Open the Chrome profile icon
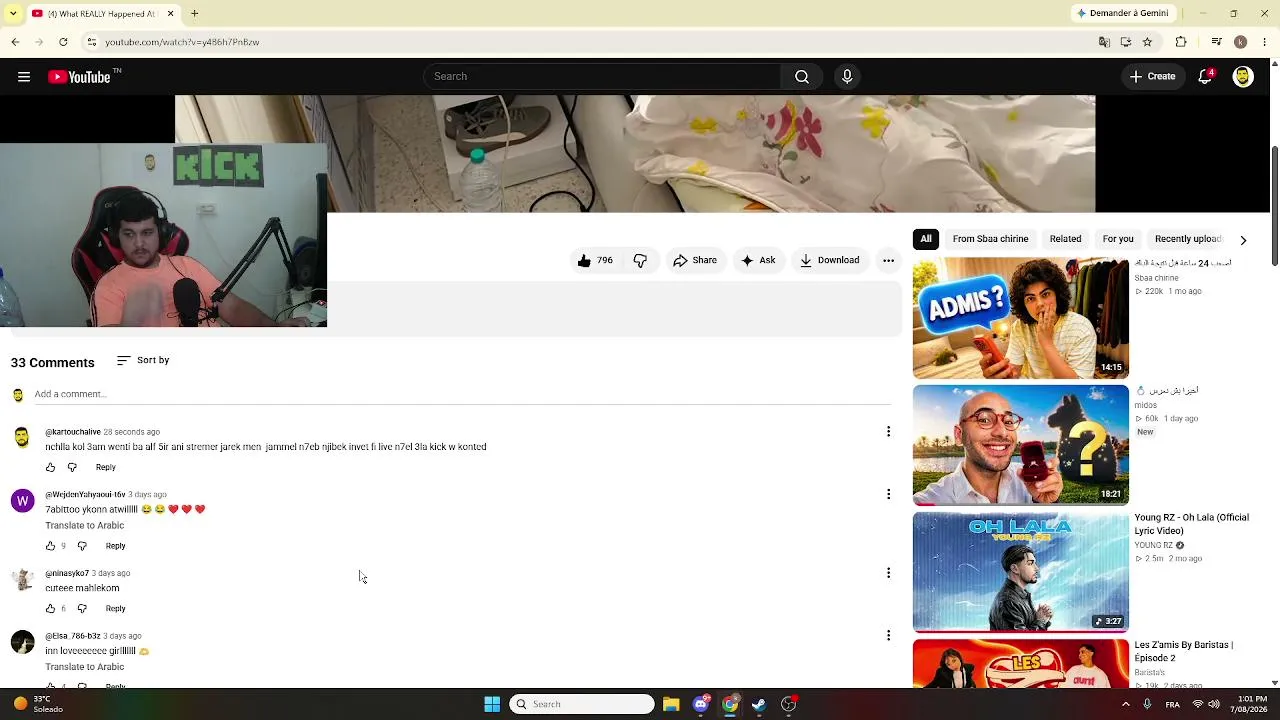The width and height of the screenshot is (1280, 720). point(1240,42)
